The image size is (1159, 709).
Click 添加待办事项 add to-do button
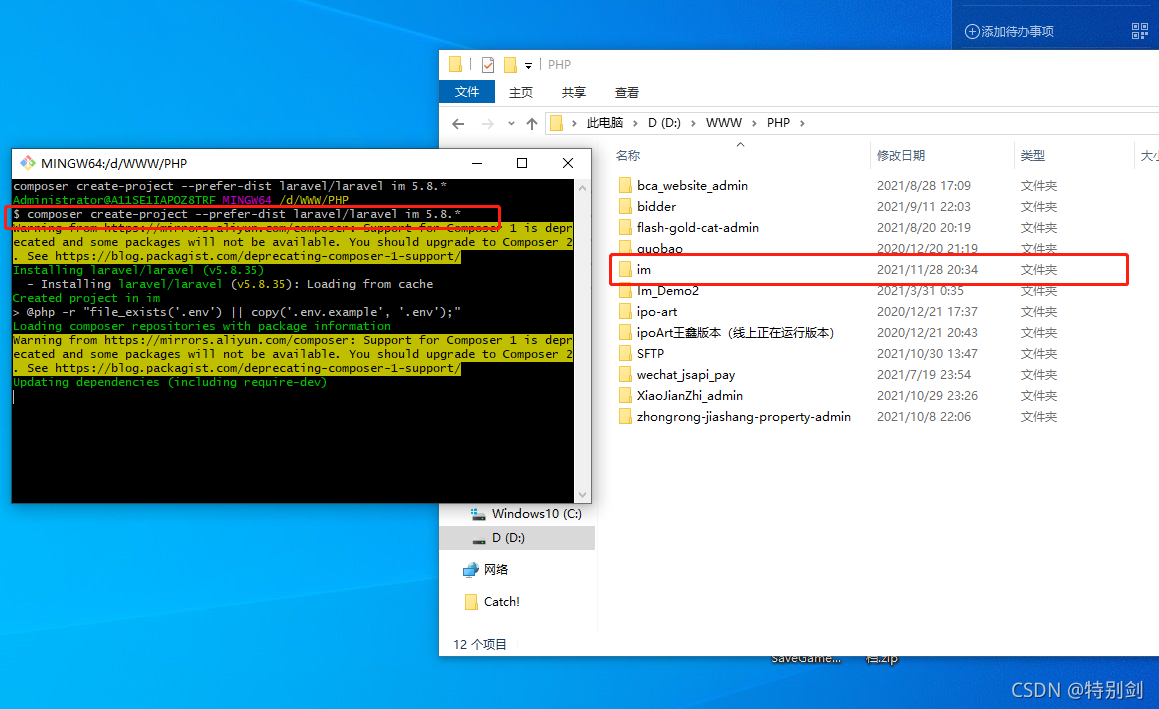(1010, 31)
